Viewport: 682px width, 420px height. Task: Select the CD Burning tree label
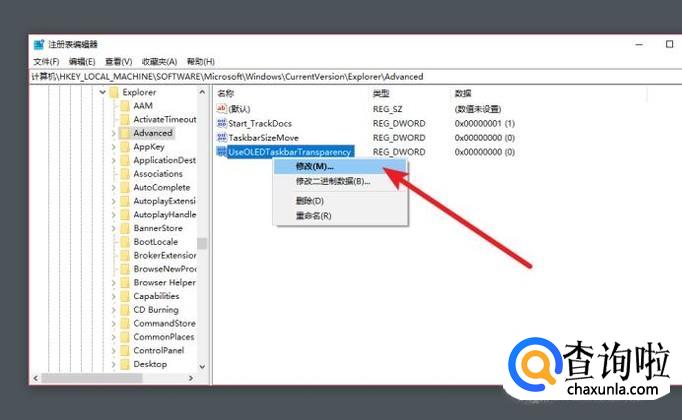(x=156, y=310)
